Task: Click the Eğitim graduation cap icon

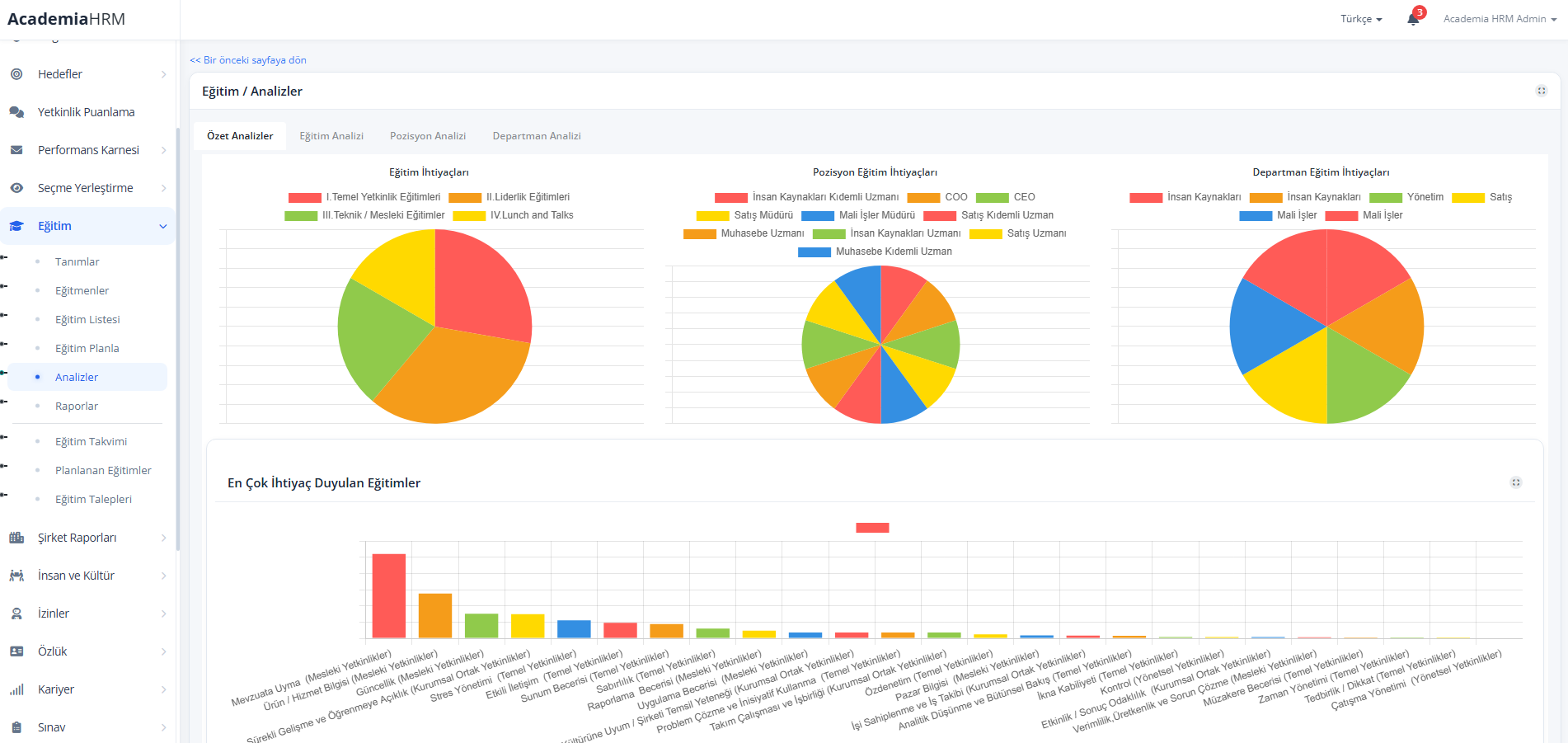Action: [16, 226]
